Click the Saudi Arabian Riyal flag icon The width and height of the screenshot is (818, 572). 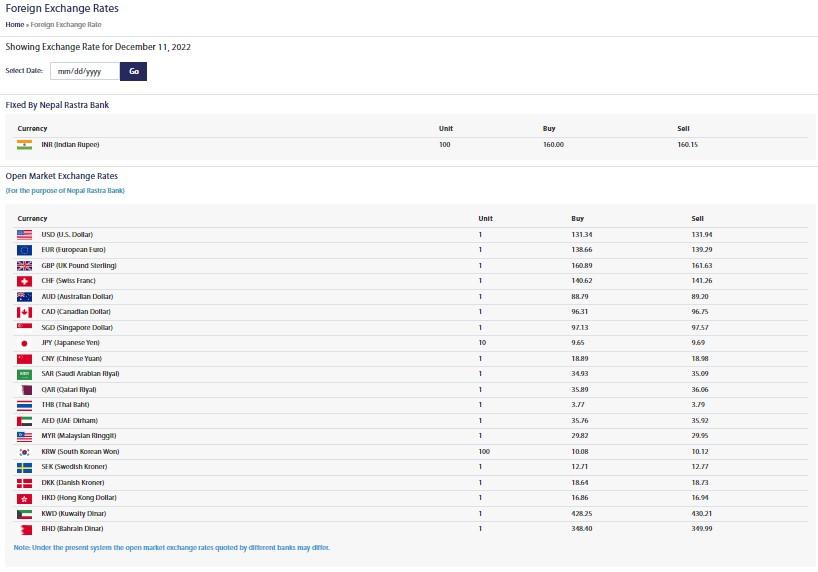[25, 374]
